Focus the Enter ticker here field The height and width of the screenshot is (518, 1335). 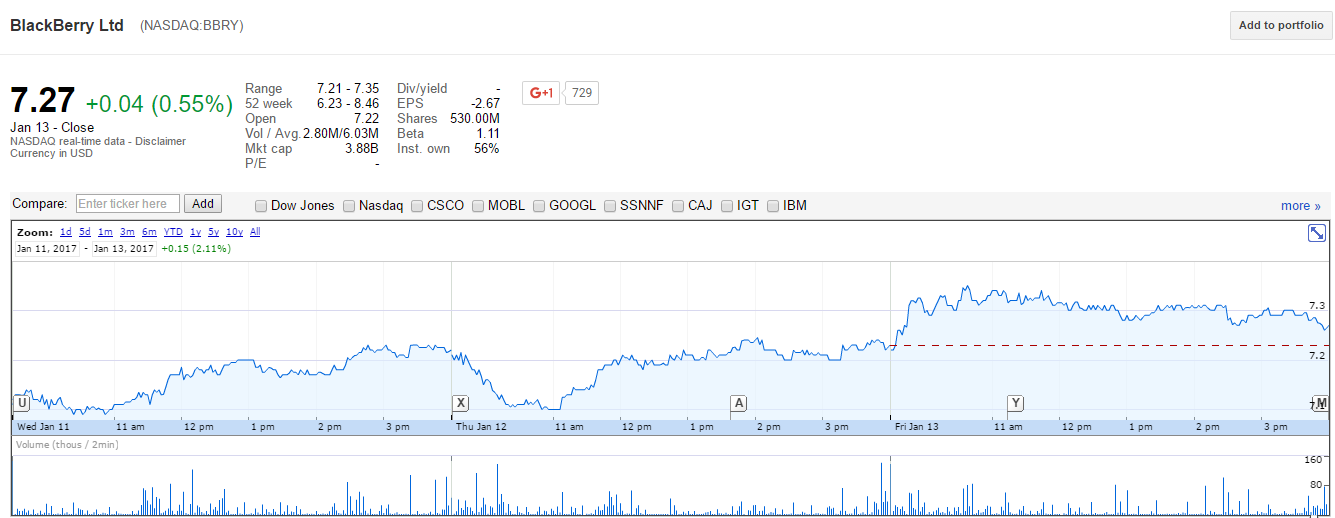point(128,204)
